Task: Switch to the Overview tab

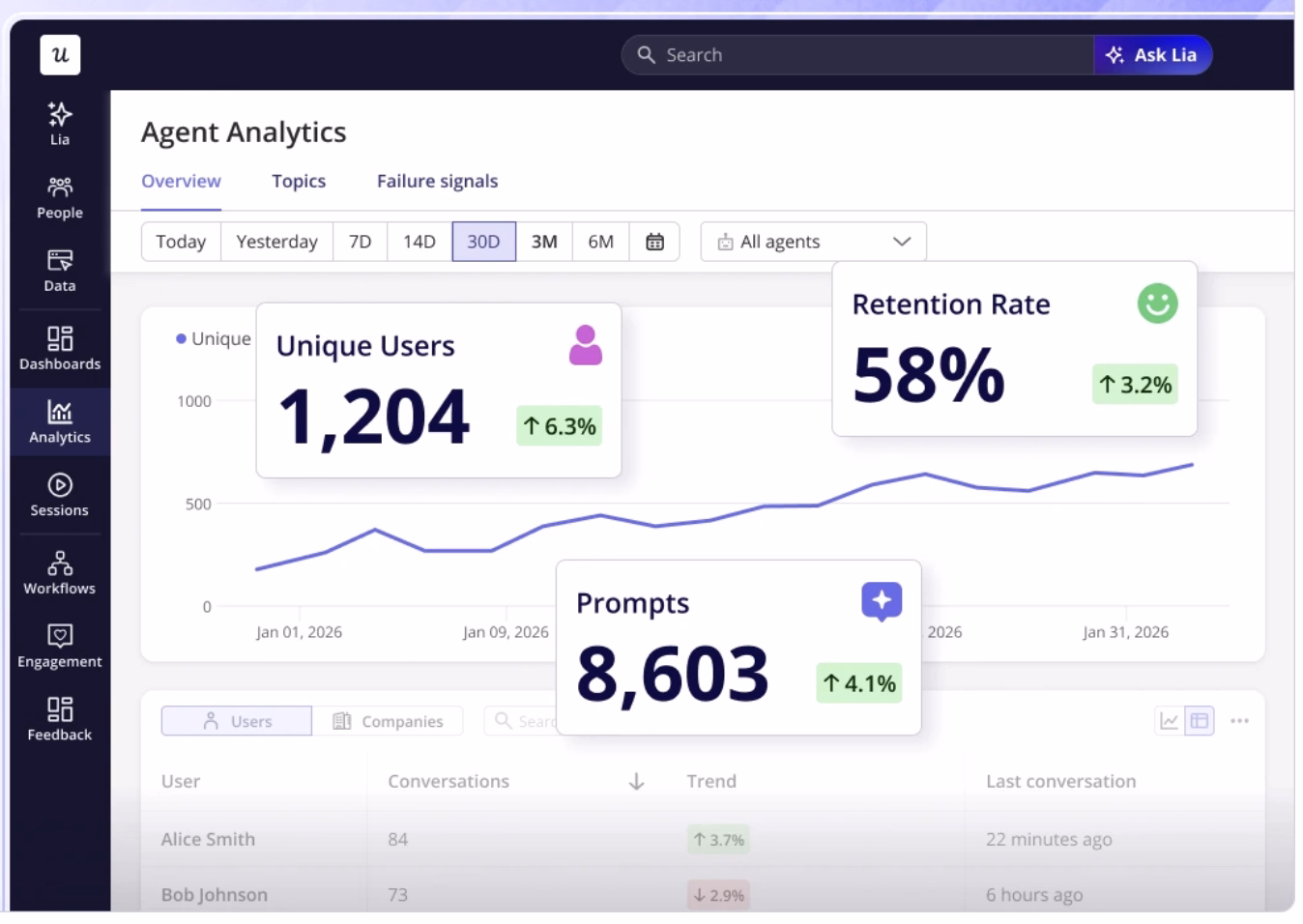Action: 181,181
